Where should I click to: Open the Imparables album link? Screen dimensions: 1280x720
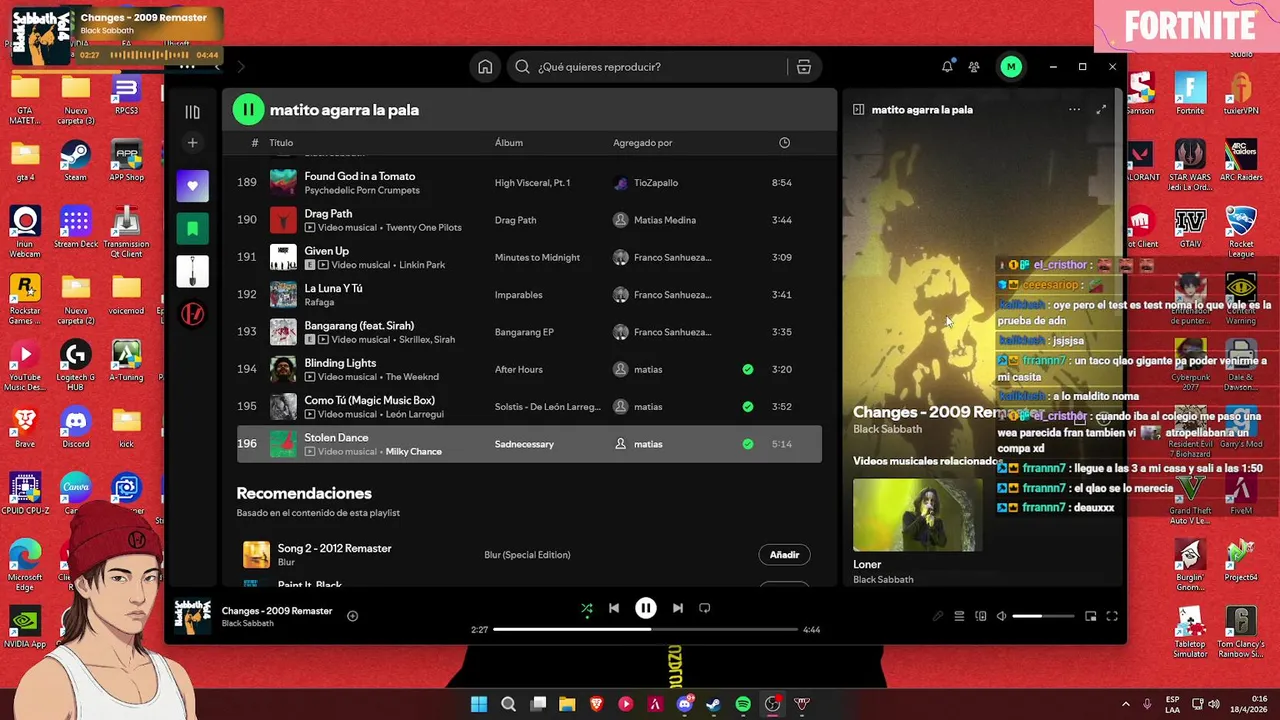[518, 295]
